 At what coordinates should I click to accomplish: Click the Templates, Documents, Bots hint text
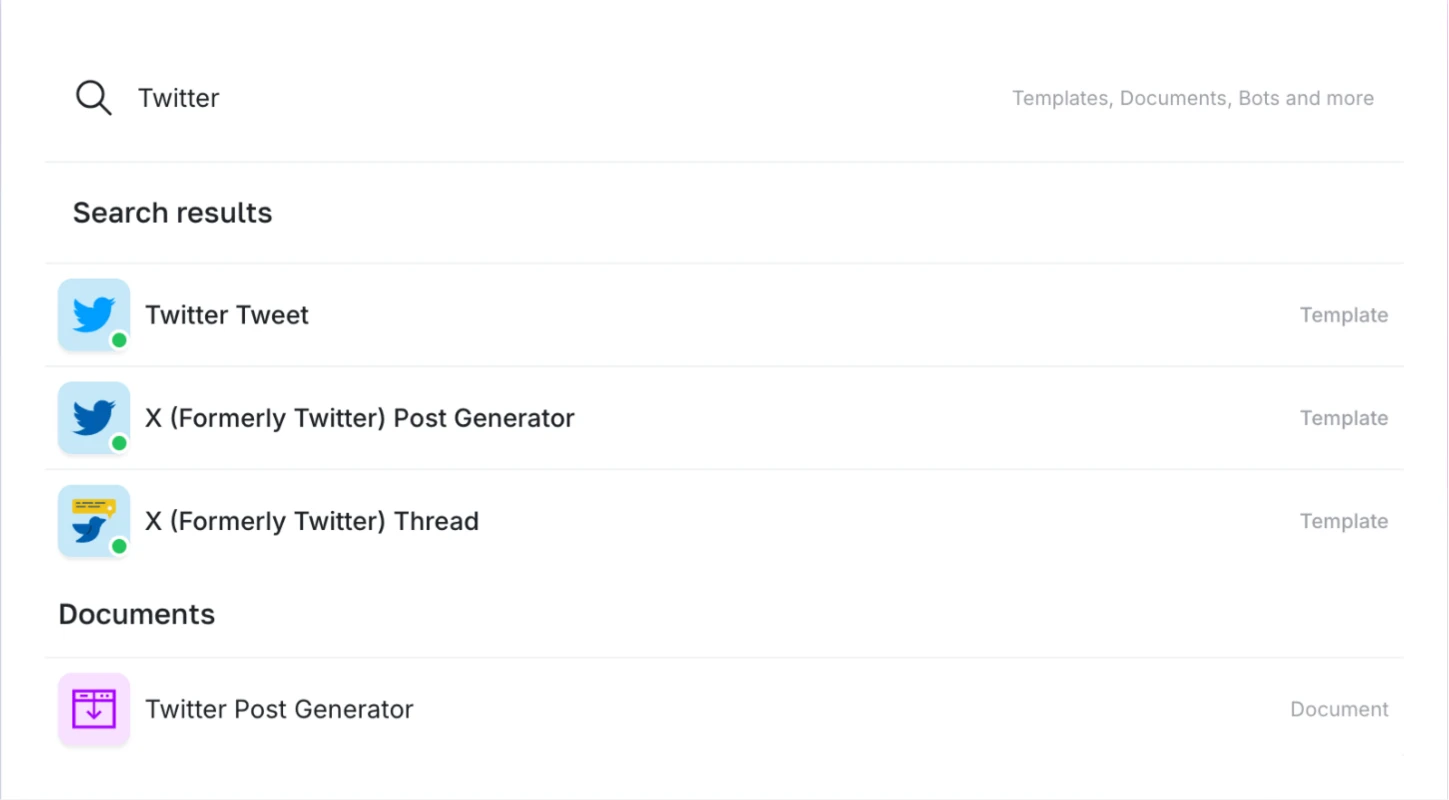pyautogui.click(x=1192, y=97)
